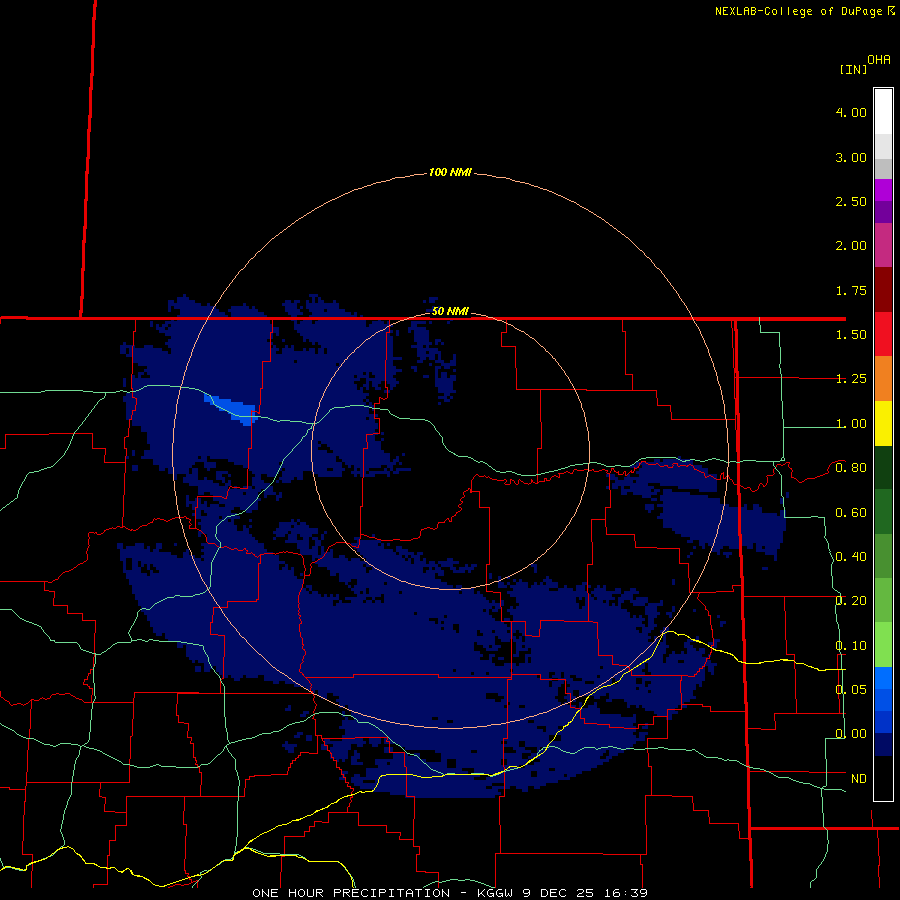Click the 0.60 legend value
The width and height of the screenshot is (900, 900).
tap(851, 513)
